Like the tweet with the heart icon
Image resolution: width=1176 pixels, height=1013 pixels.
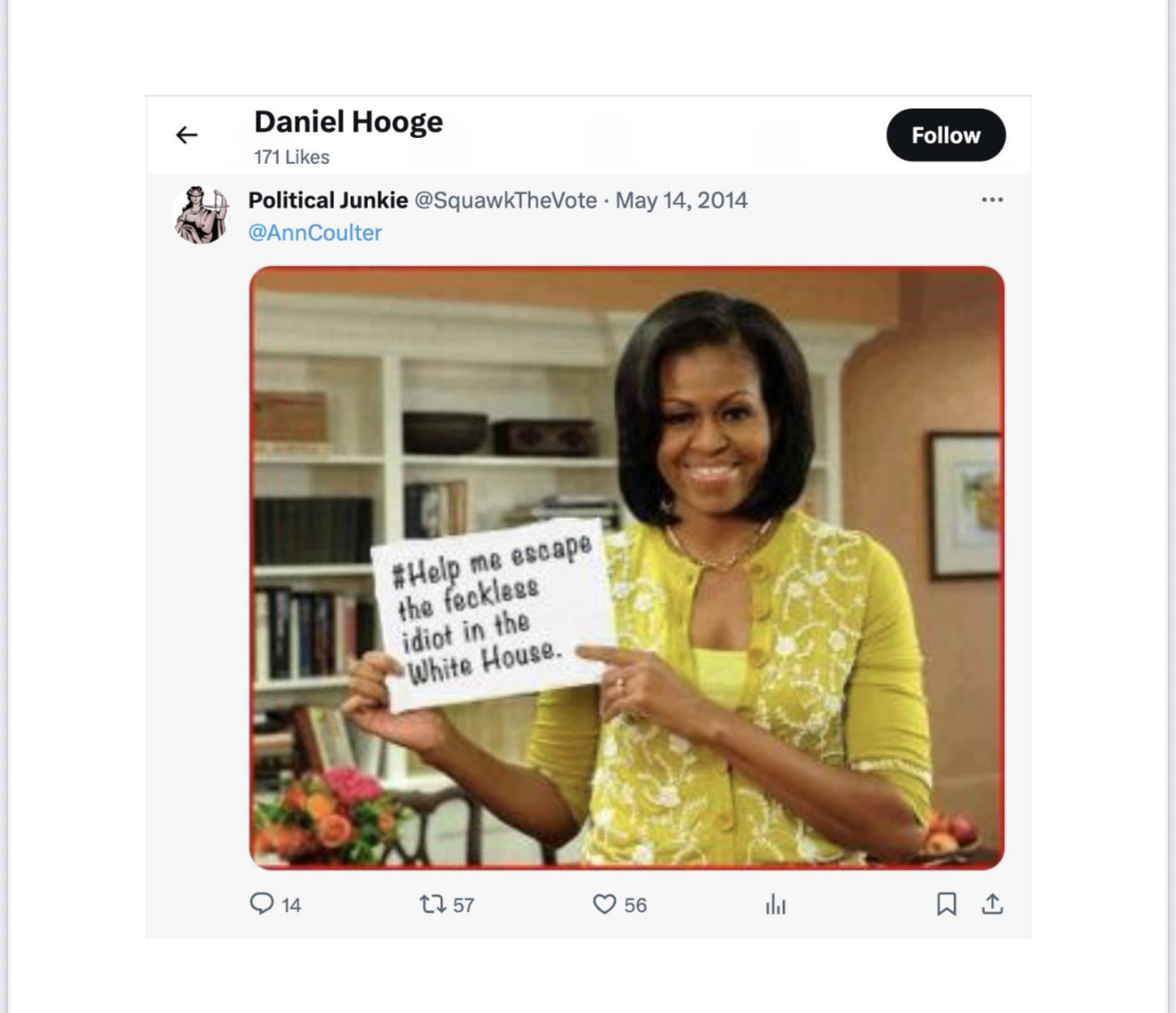pos(604,904)
